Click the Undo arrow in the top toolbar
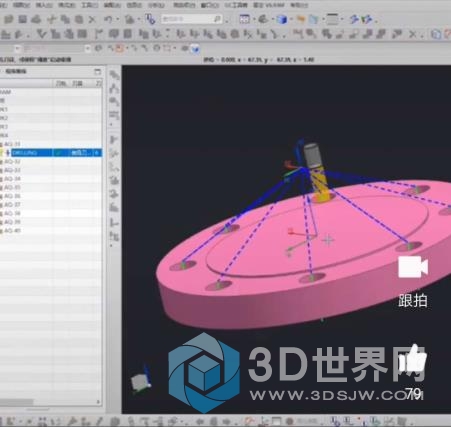This screenshot has width=451, height=427. tap(108, 20)
